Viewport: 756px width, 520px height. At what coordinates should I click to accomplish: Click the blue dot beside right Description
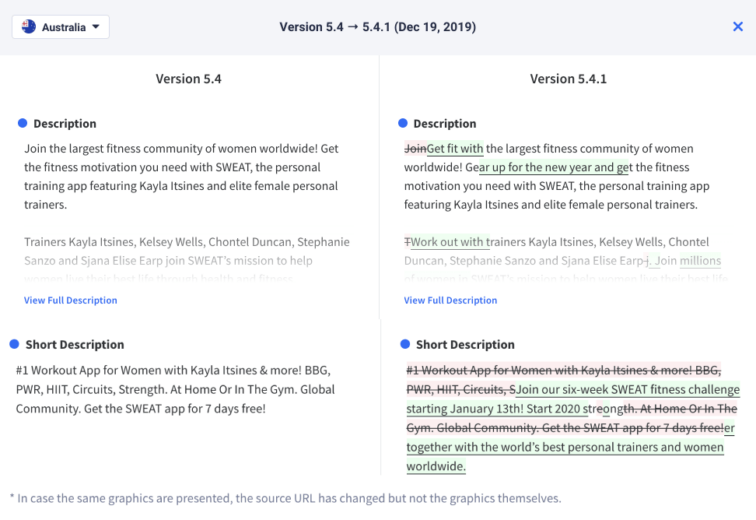[x=402, y=123]
